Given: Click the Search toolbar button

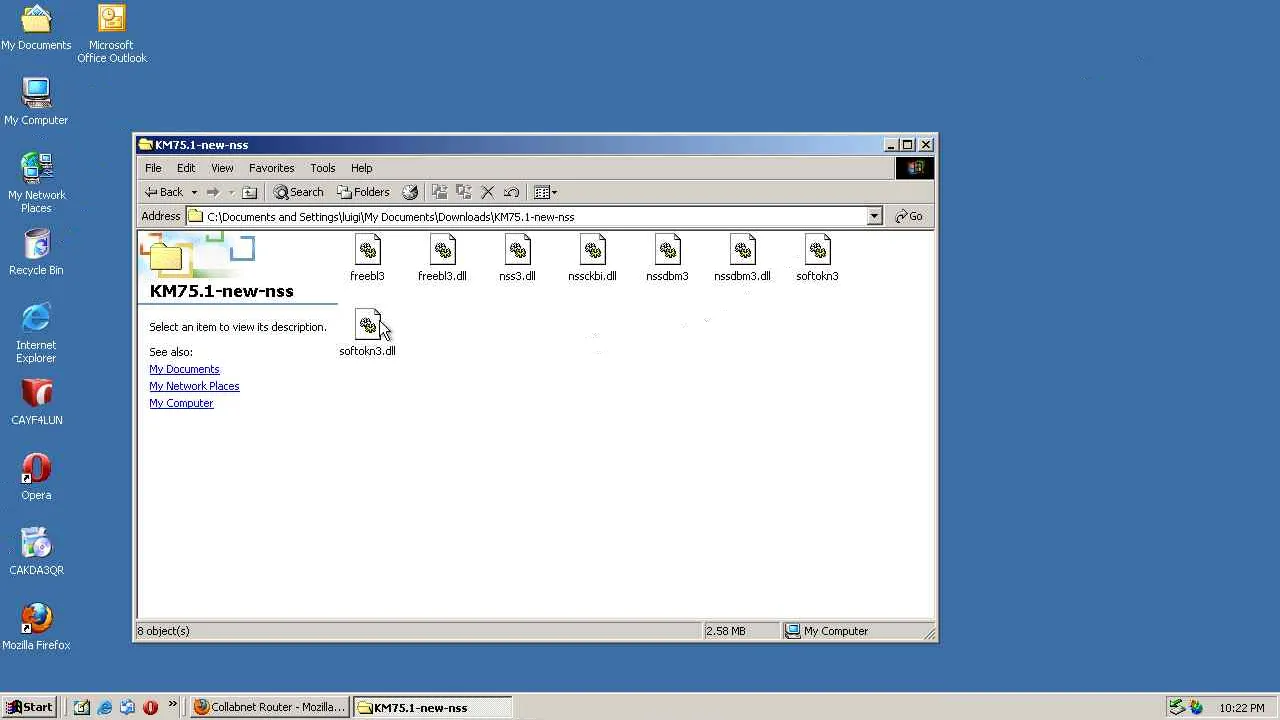Looking at the screenshot, I should pyautogui.click(x=298, y=192).
